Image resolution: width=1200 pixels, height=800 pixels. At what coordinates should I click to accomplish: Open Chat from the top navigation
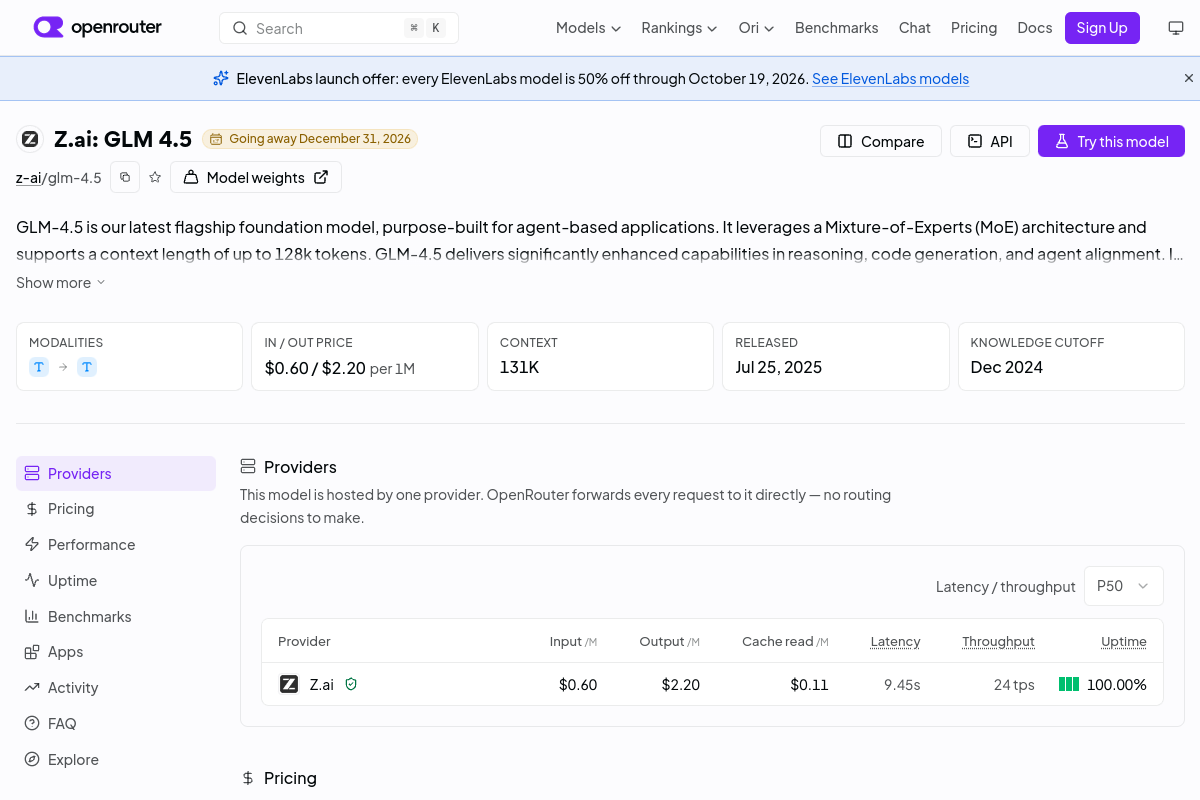tap(914, 28)
